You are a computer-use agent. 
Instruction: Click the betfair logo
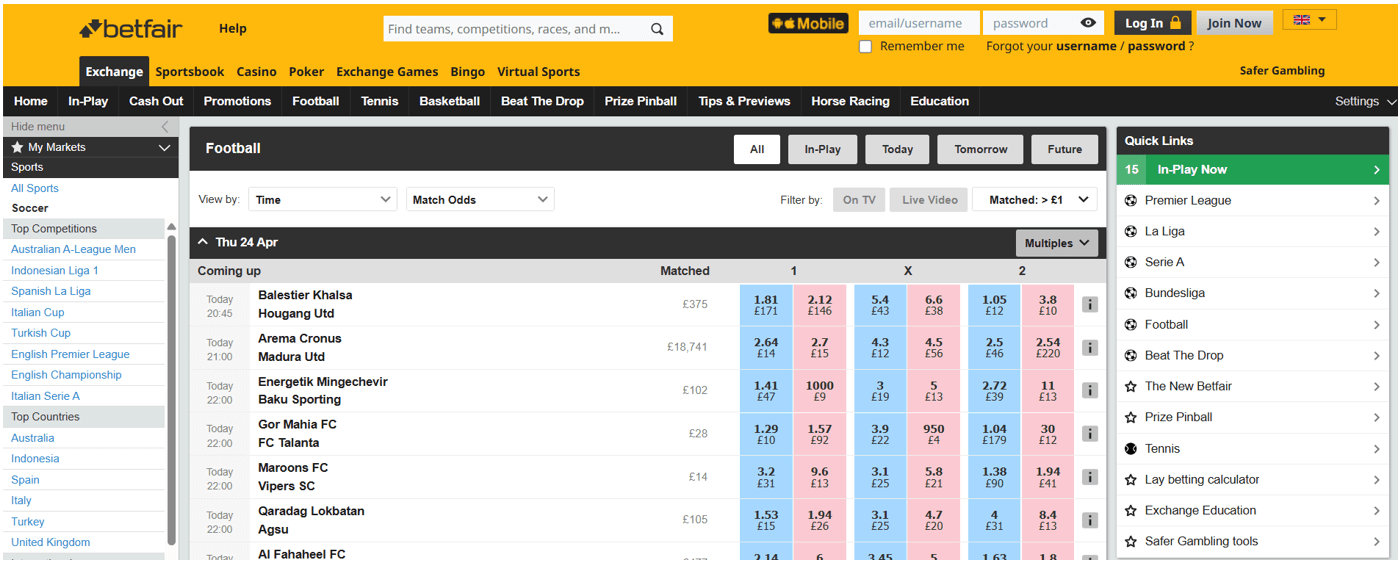coord(131,29)
